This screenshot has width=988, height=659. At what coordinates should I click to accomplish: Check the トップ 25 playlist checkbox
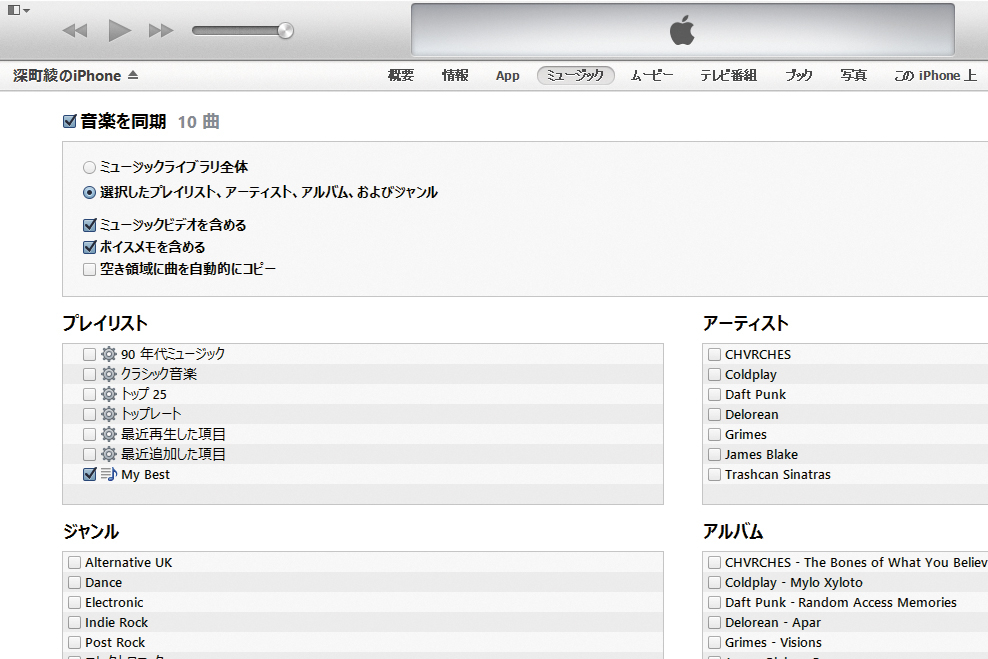89,395
